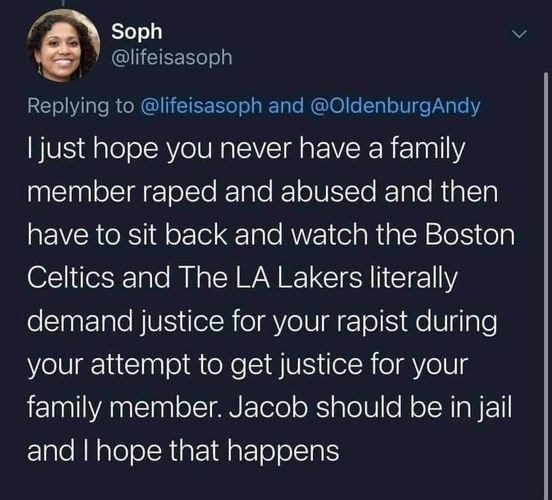Click the word 'and' between the two mentions
This screenshot has height=500, width=552.
pos(286,106)
